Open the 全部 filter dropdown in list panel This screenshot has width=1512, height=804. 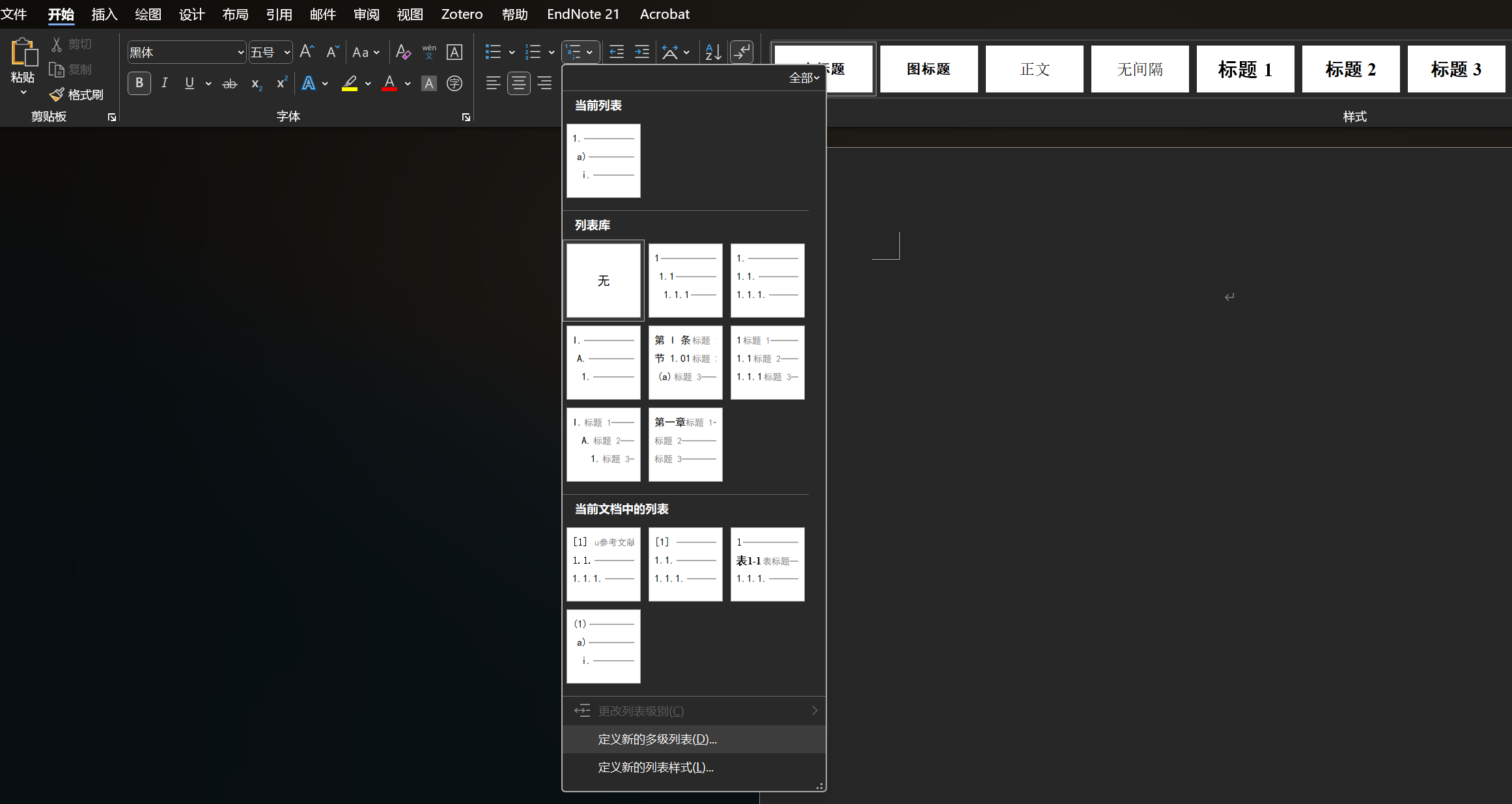point(804,78)
